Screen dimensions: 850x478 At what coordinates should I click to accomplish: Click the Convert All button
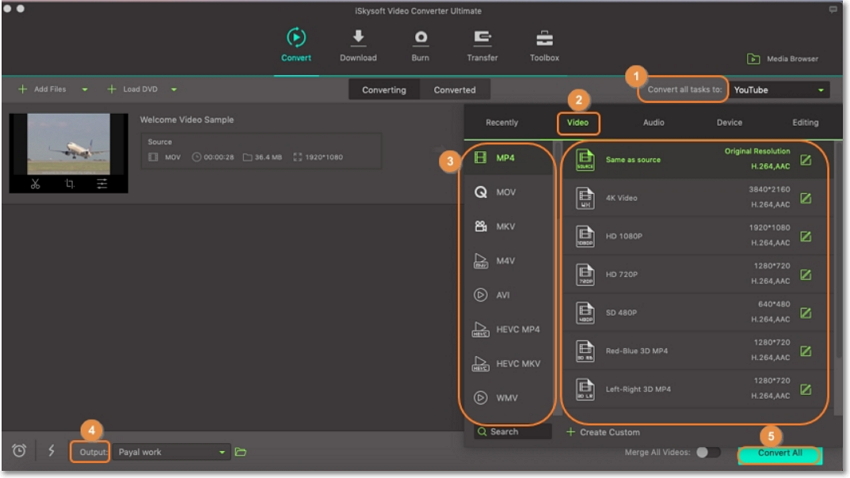click(779, 454)
